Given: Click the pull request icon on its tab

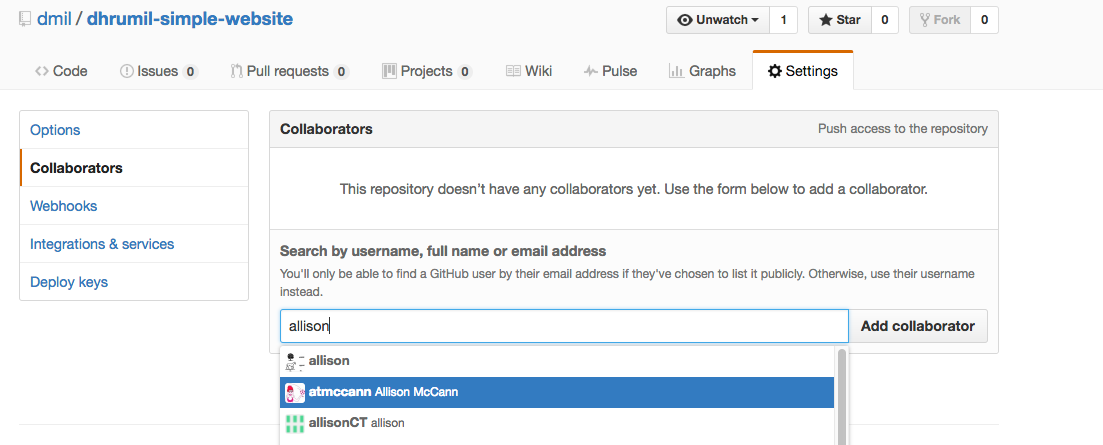Looking at the screenshot, I should pos(237,71).
